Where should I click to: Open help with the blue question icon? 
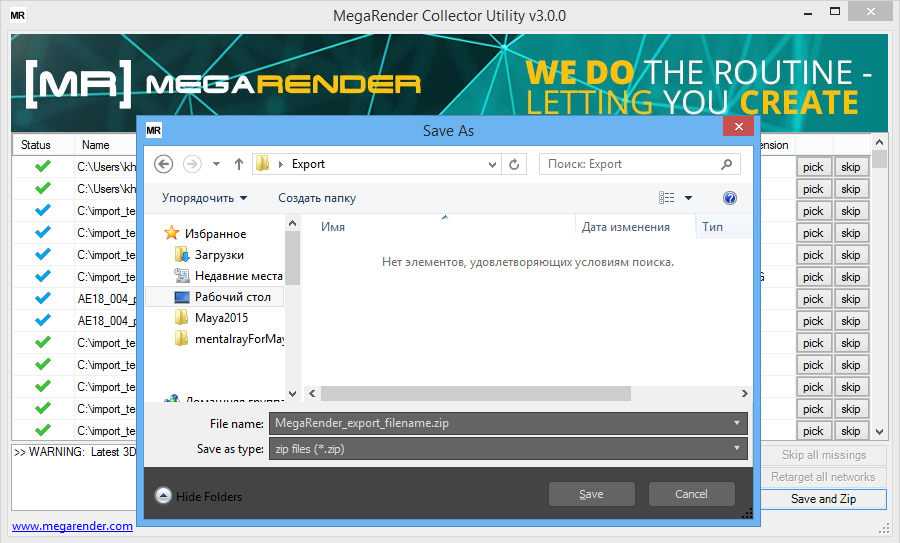[730, 198]
